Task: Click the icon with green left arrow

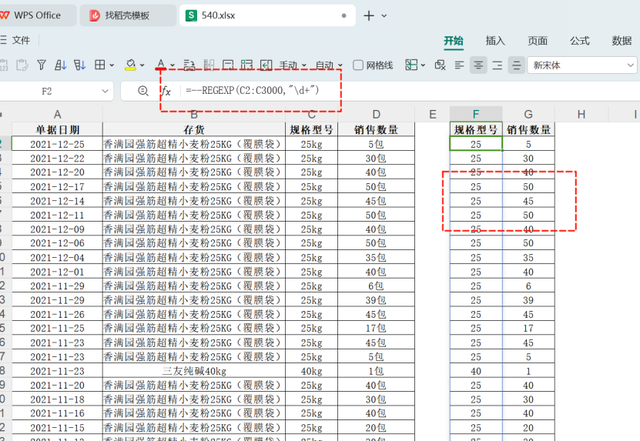Action: (266, 65)
